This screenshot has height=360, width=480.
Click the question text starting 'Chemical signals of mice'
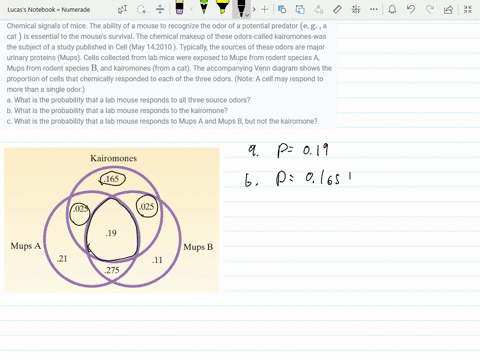(x=169, y=57)
